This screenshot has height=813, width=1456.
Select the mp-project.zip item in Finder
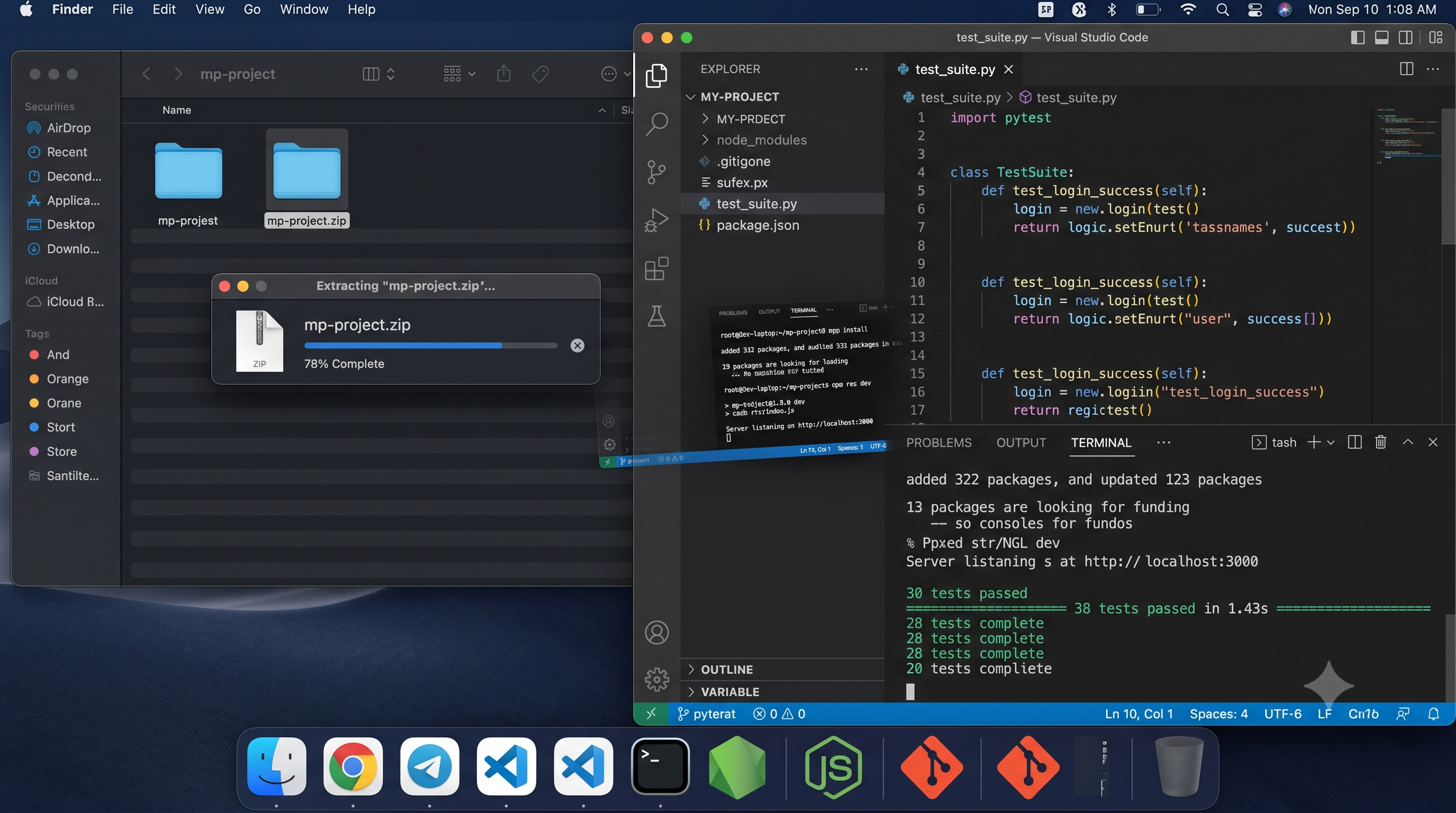pyautogui.click(x=306, y=179)
